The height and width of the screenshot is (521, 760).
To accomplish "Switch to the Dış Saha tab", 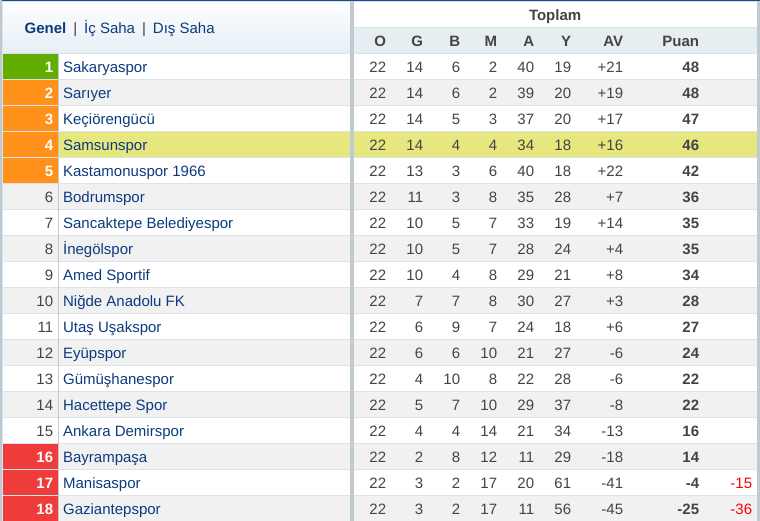I will (x=183, y=28).
